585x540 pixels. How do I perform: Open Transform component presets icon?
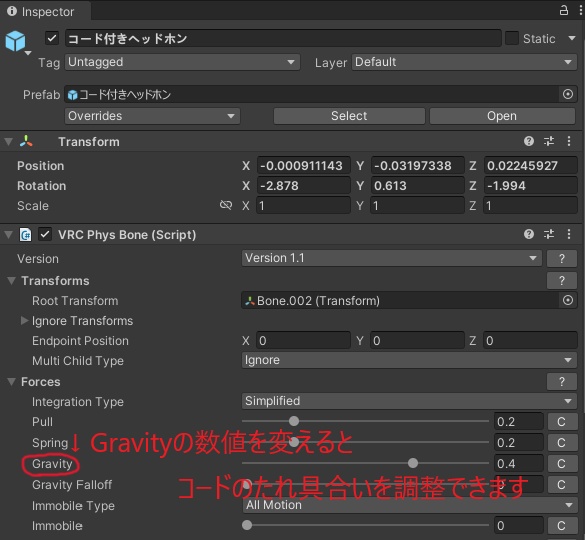coord(549,141)
